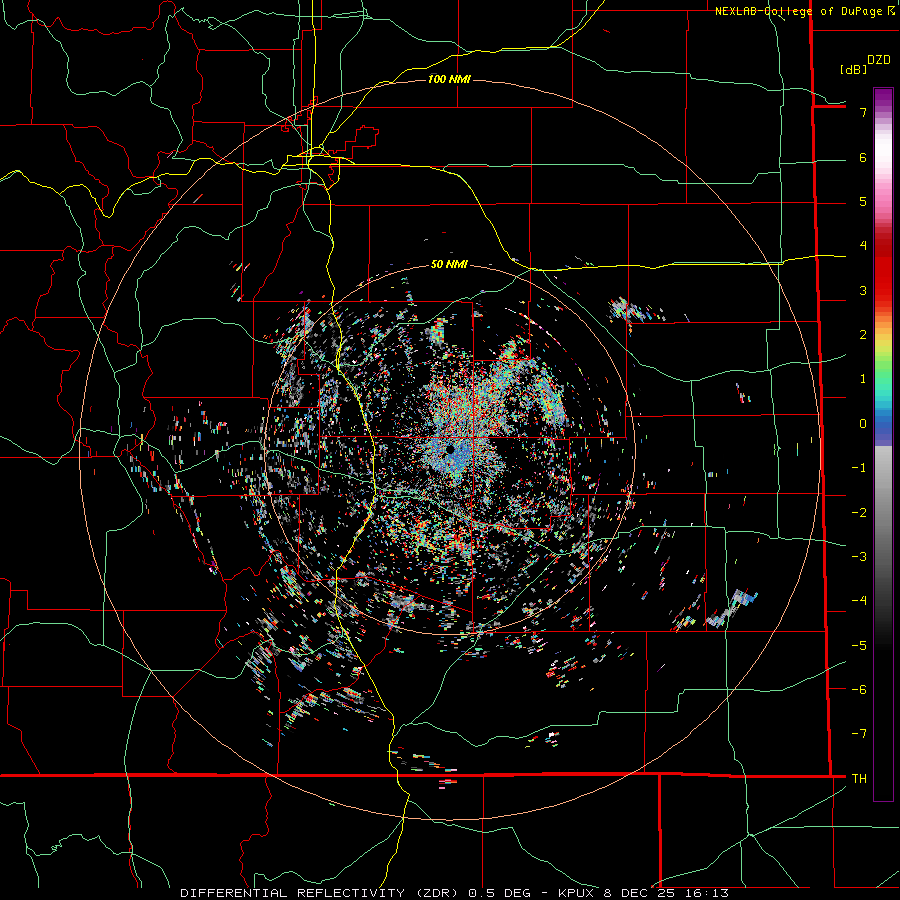Click the scale value 3 label
This screenshot has height=900, width=900.
pyautogui.click(x=863, y=290)
